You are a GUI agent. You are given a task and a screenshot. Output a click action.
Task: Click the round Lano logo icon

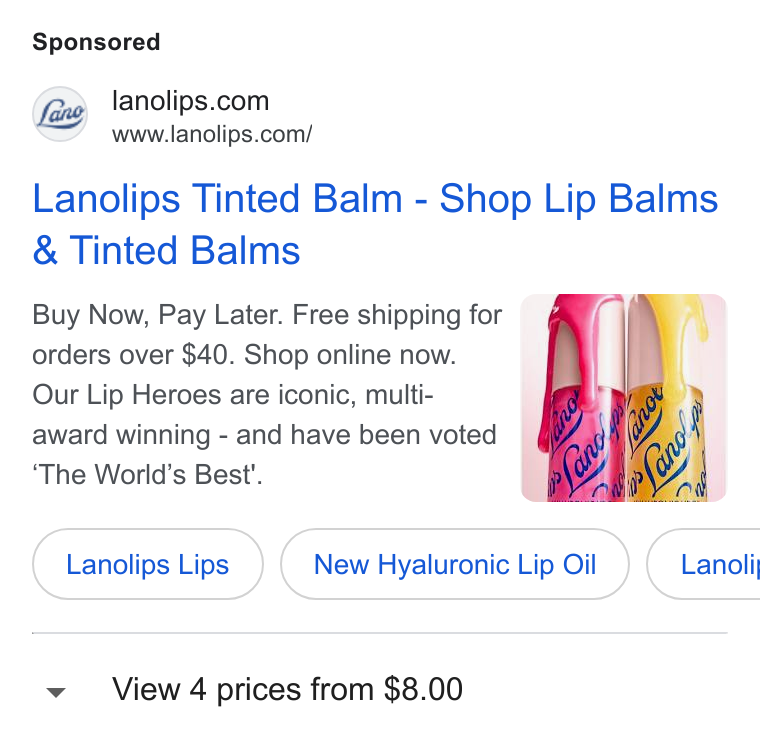point(60,114)
